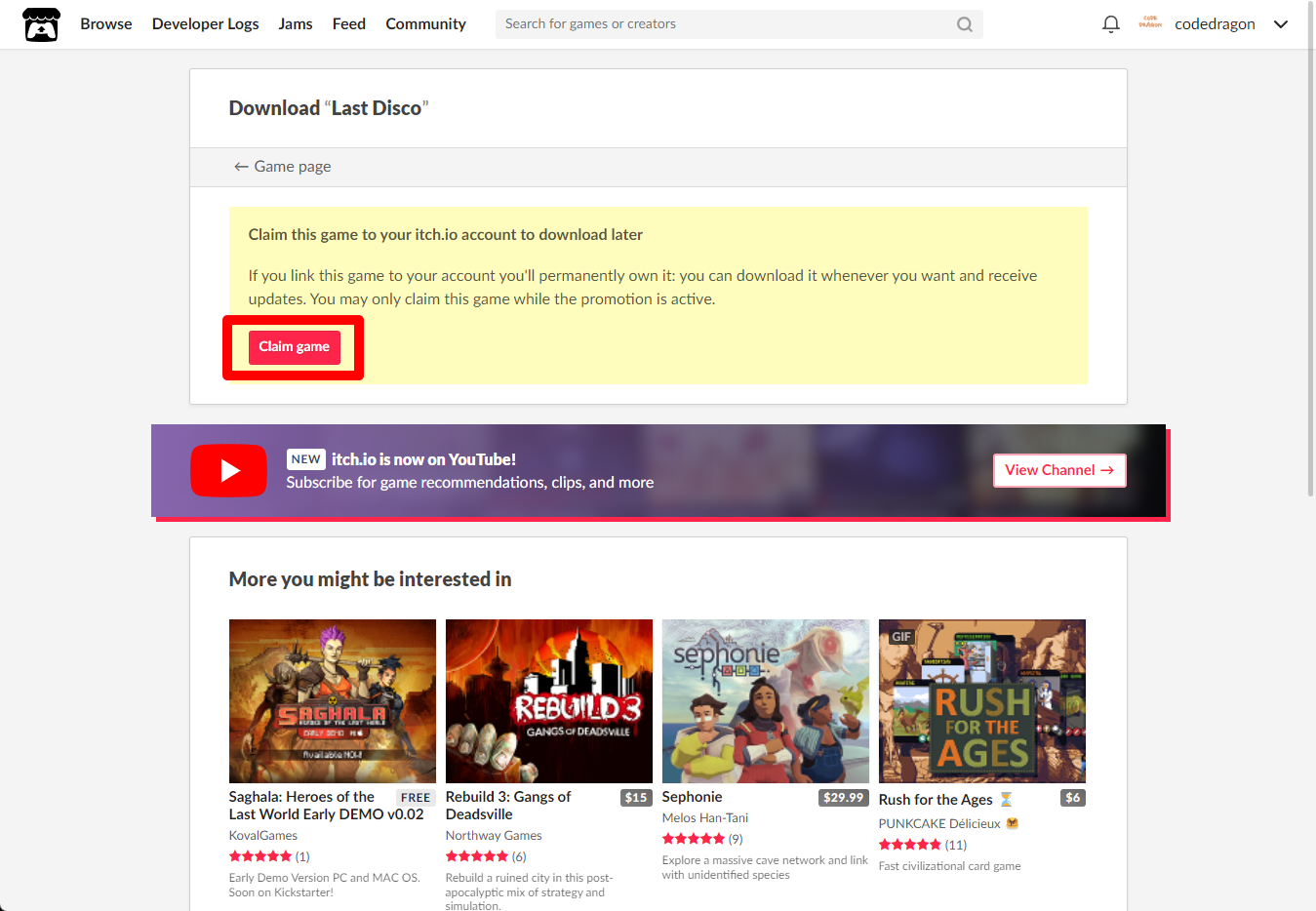Visit the Melos Han-Tani developer page

[705, 818]
